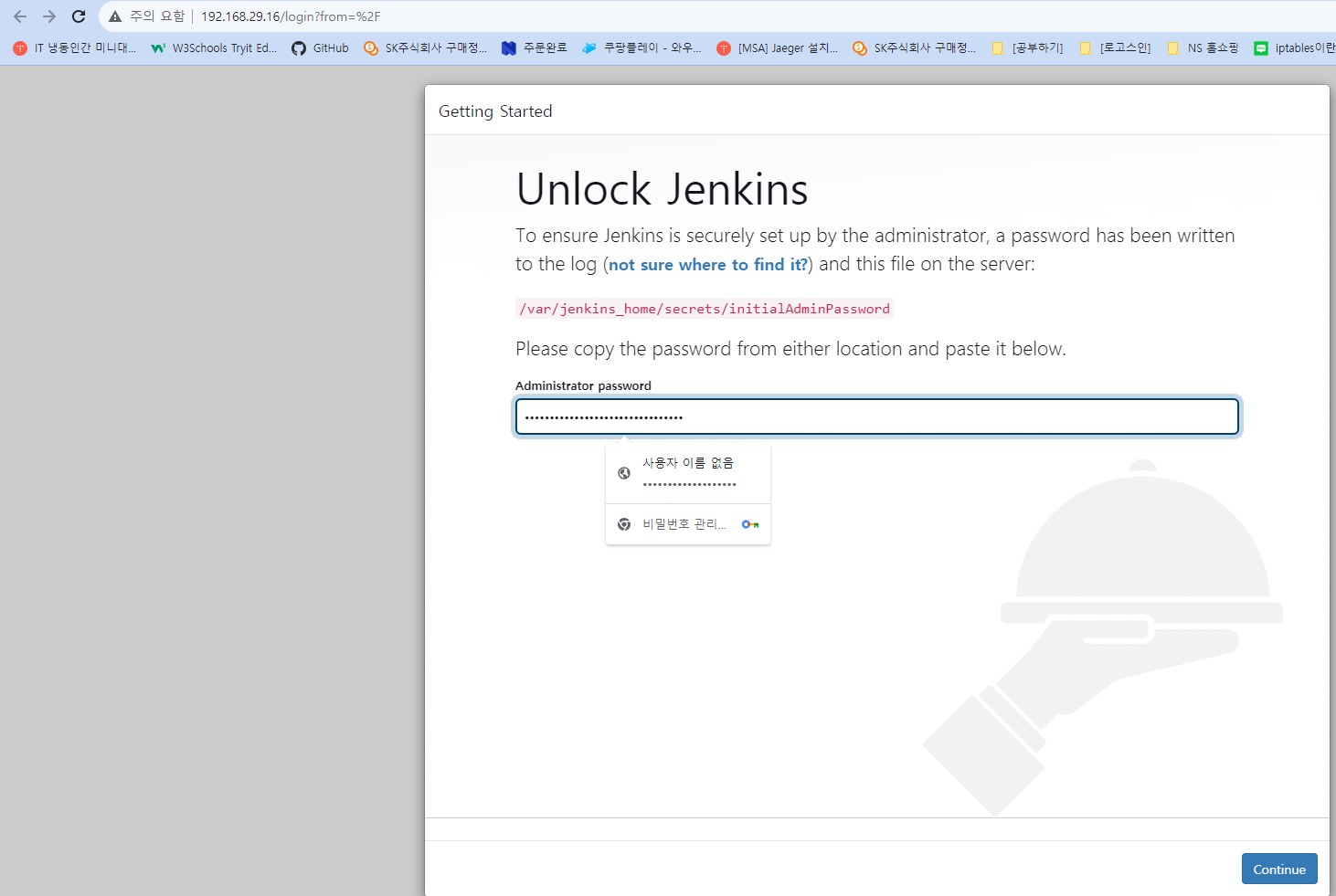
Task: Click the initialAdminPassword file path text
Action: [x=705, y=309]
